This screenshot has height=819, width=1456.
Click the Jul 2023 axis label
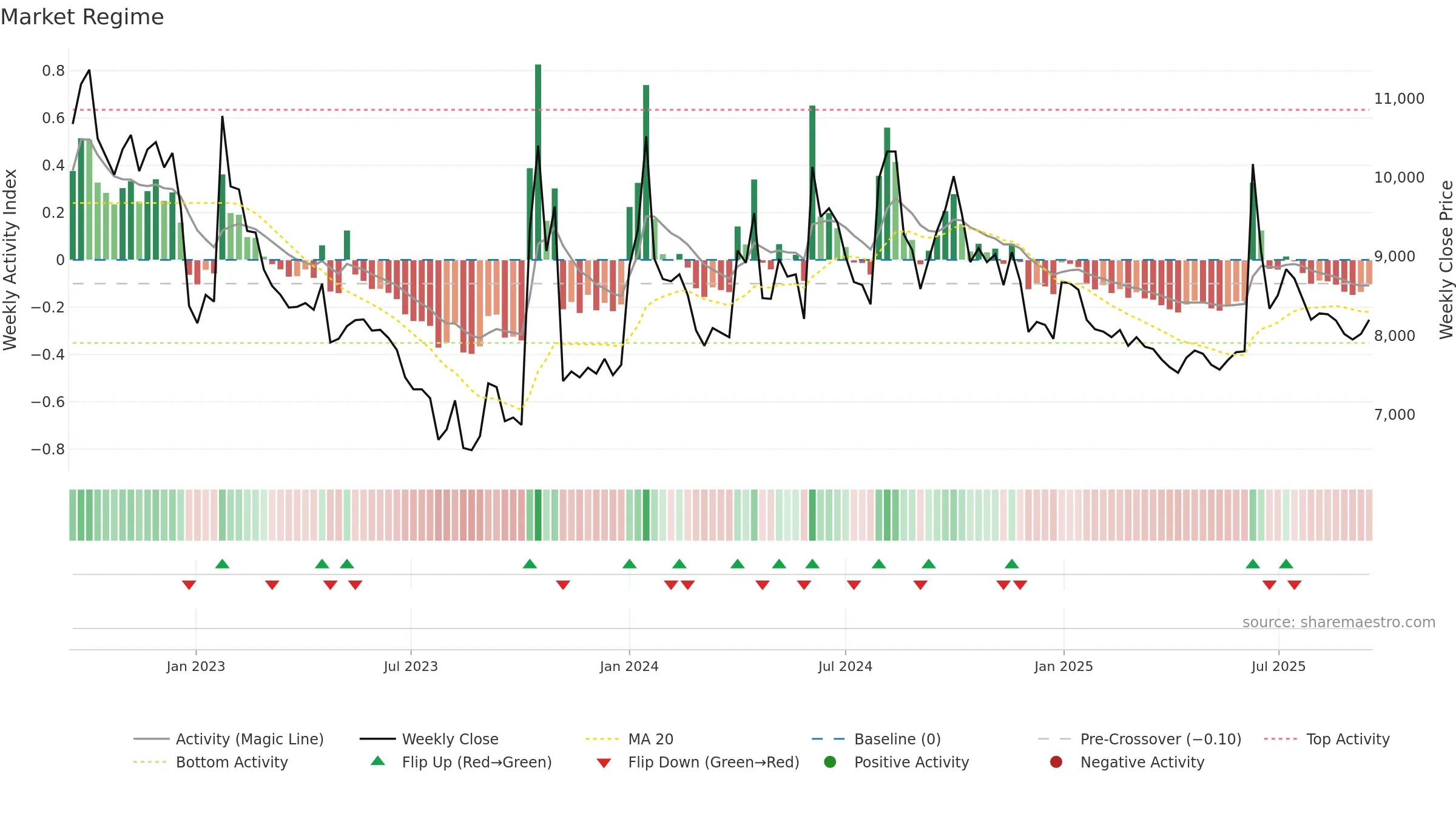click(x=411, y=666)
